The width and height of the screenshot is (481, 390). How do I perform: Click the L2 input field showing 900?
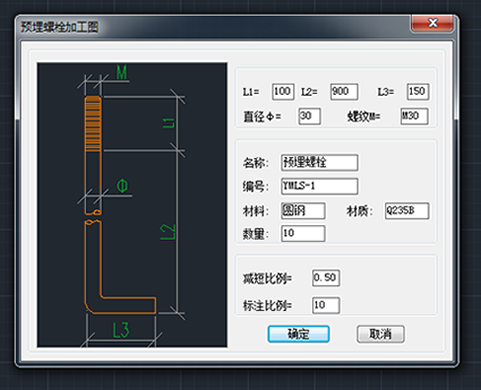[x=344, y=92]
